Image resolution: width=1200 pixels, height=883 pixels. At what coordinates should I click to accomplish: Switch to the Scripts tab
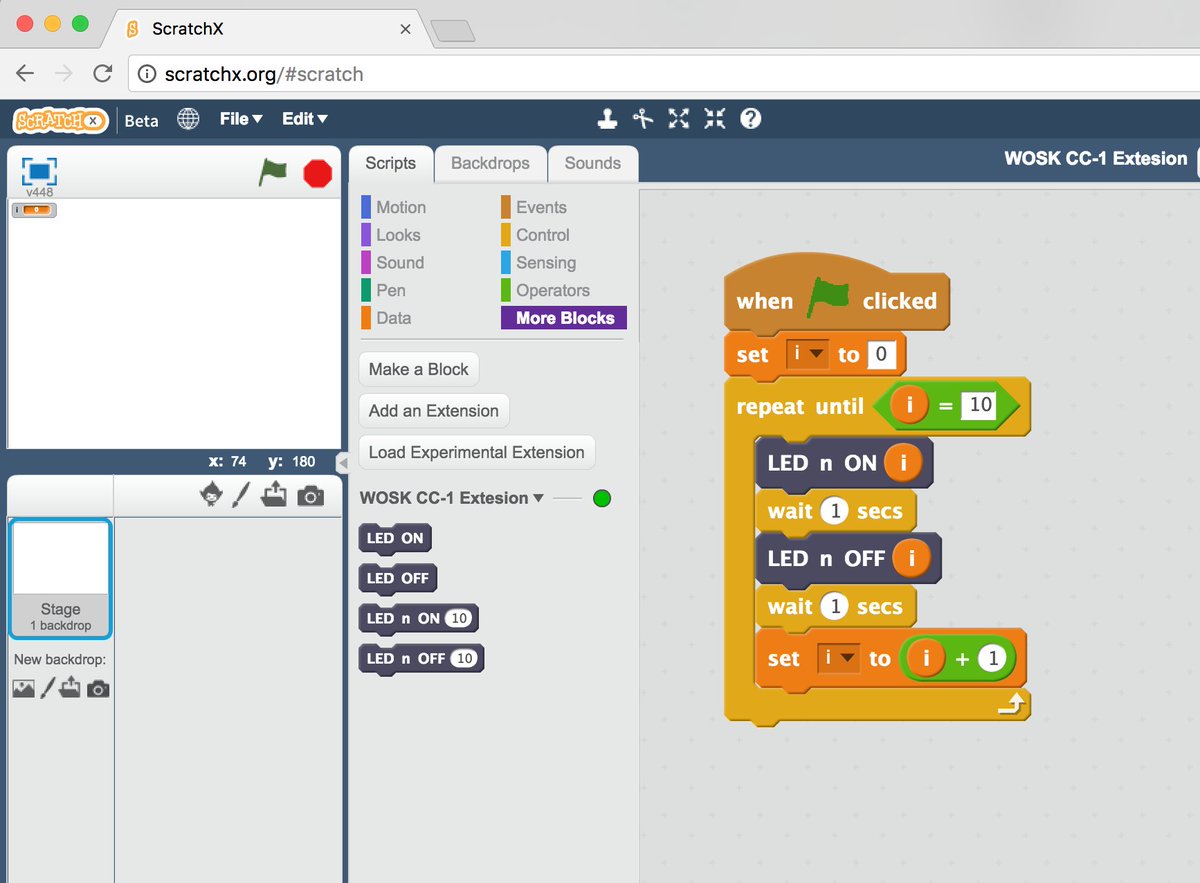click(390, 164)
